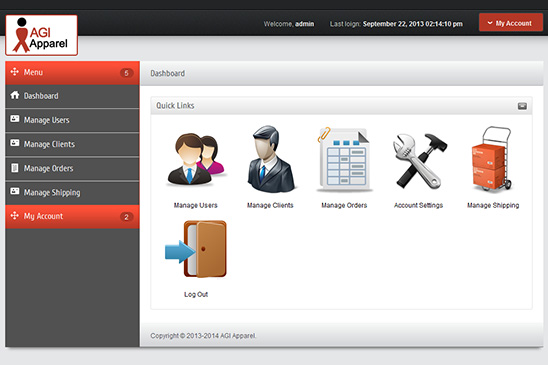Collapse the Quick Links panel using its corner icon
Viewport: 548px width, 365px height.
(522, 106)
